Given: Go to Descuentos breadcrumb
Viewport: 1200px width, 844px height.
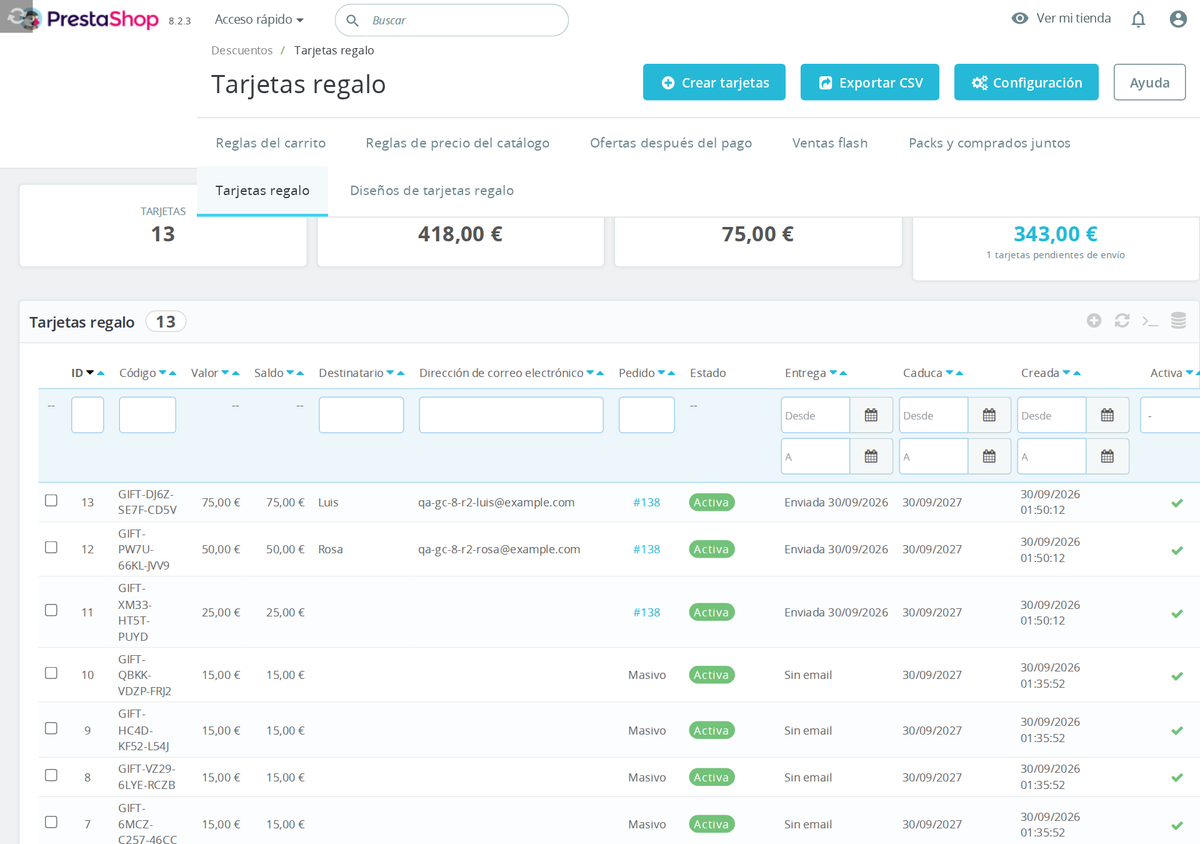Looking at the screenshot, I should (242, 50).
